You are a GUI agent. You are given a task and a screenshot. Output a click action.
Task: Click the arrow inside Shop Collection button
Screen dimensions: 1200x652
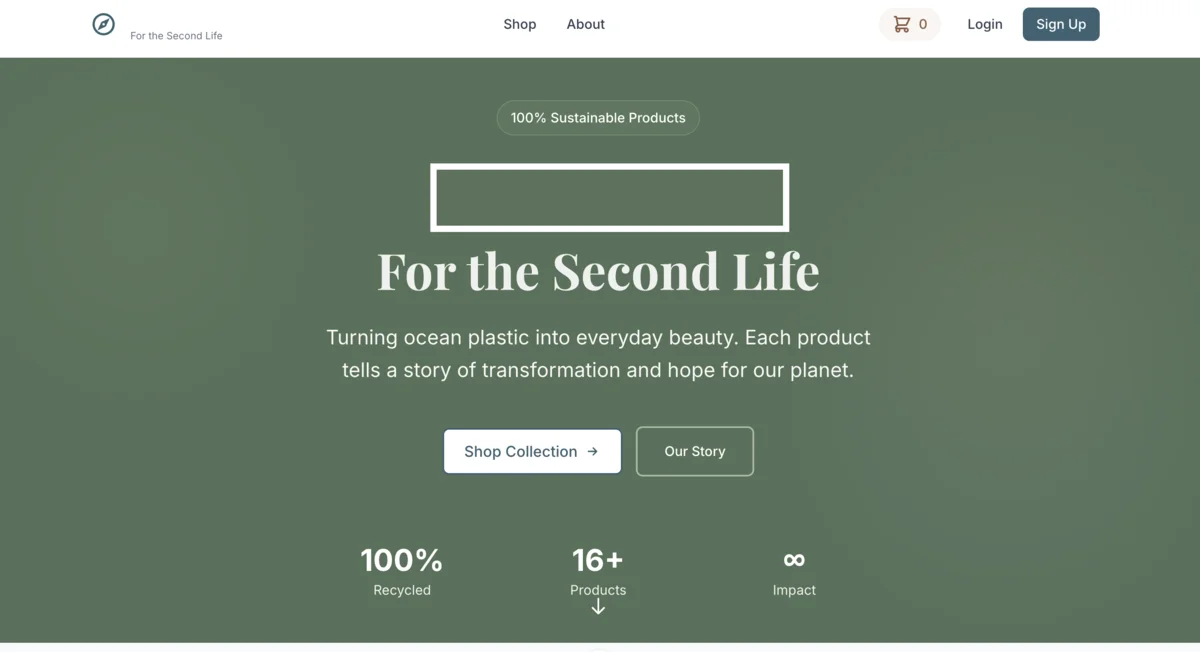pos(592,451)
